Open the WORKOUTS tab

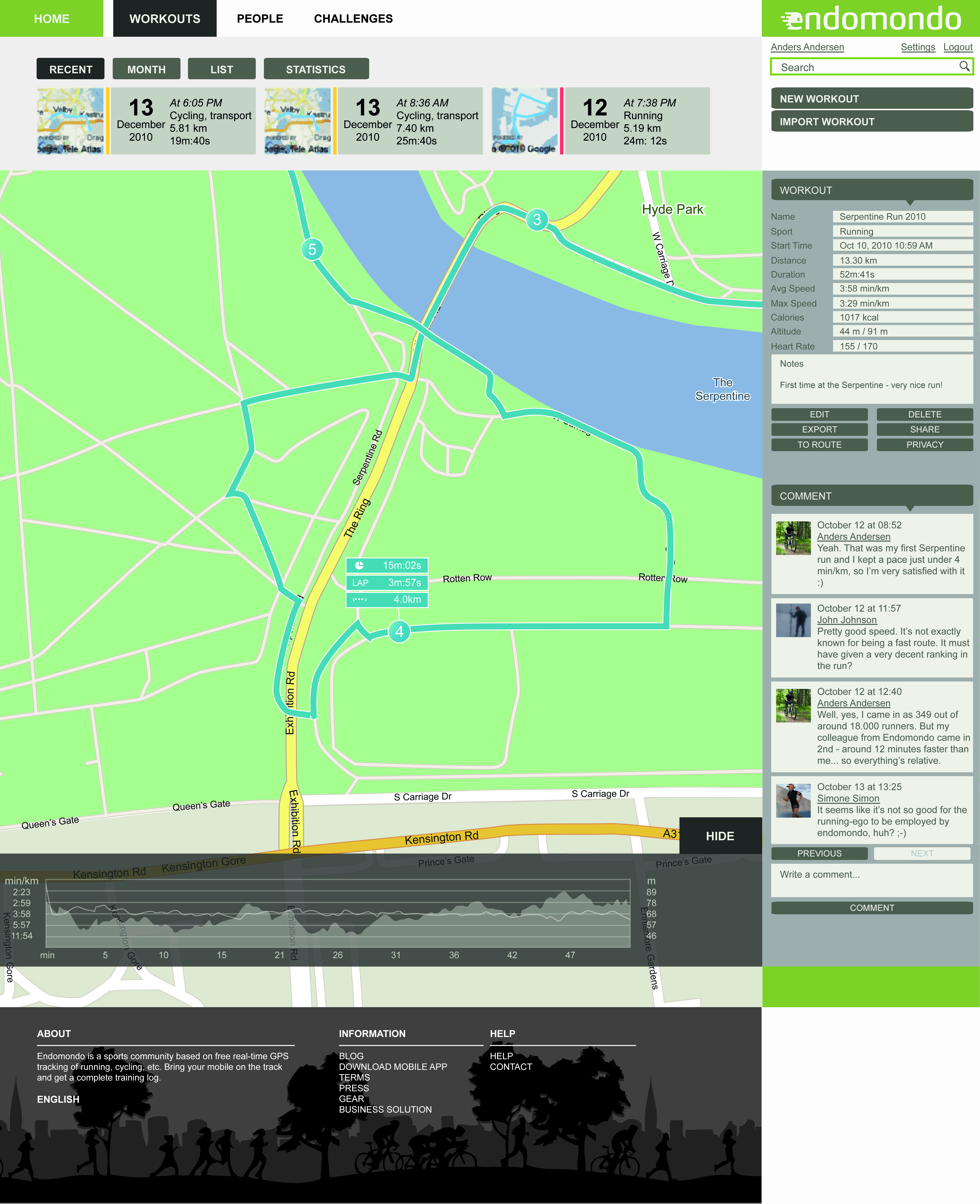tap(165, 19)
